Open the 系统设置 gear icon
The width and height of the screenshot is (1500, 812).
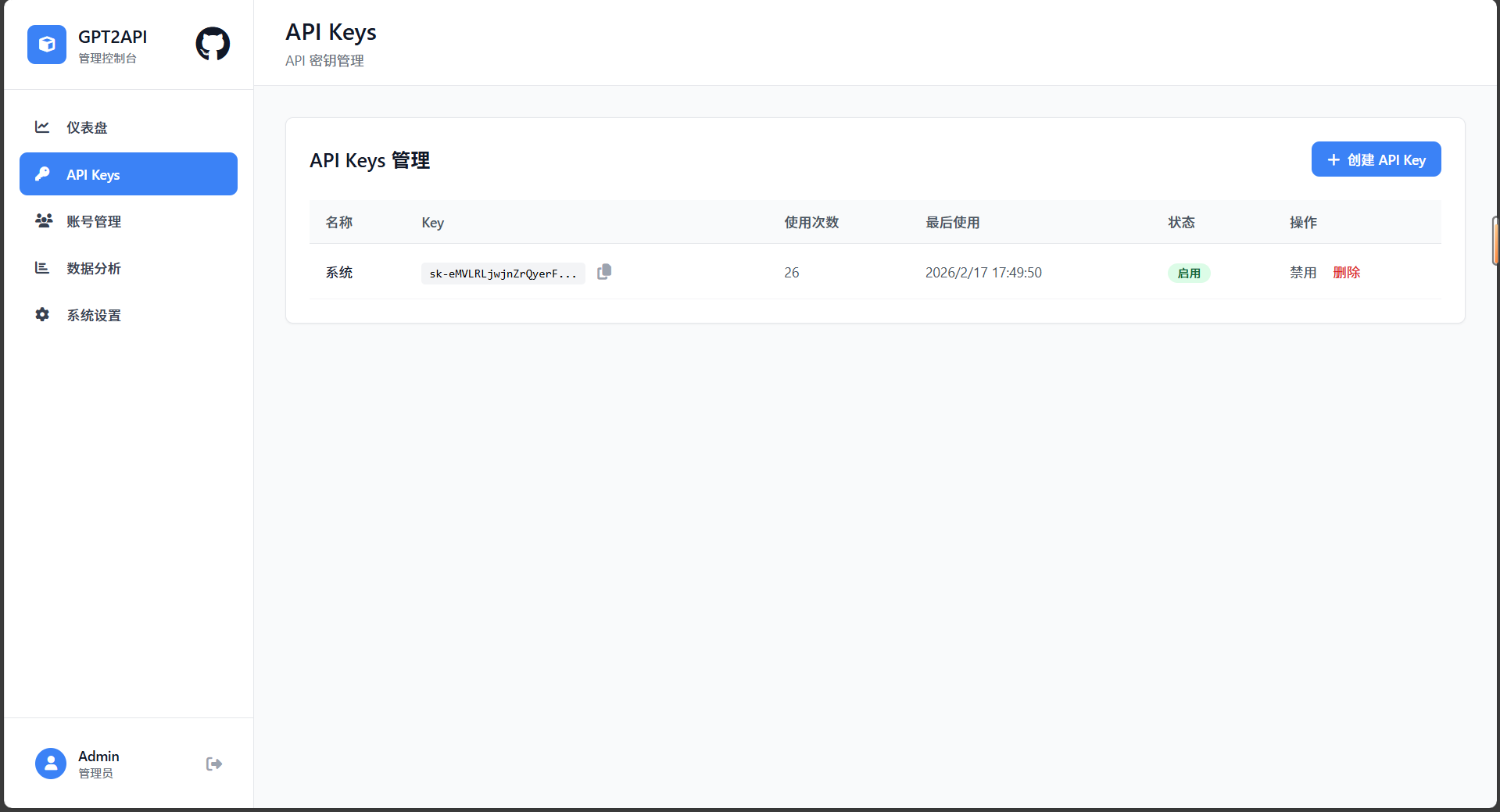[41, 314]
